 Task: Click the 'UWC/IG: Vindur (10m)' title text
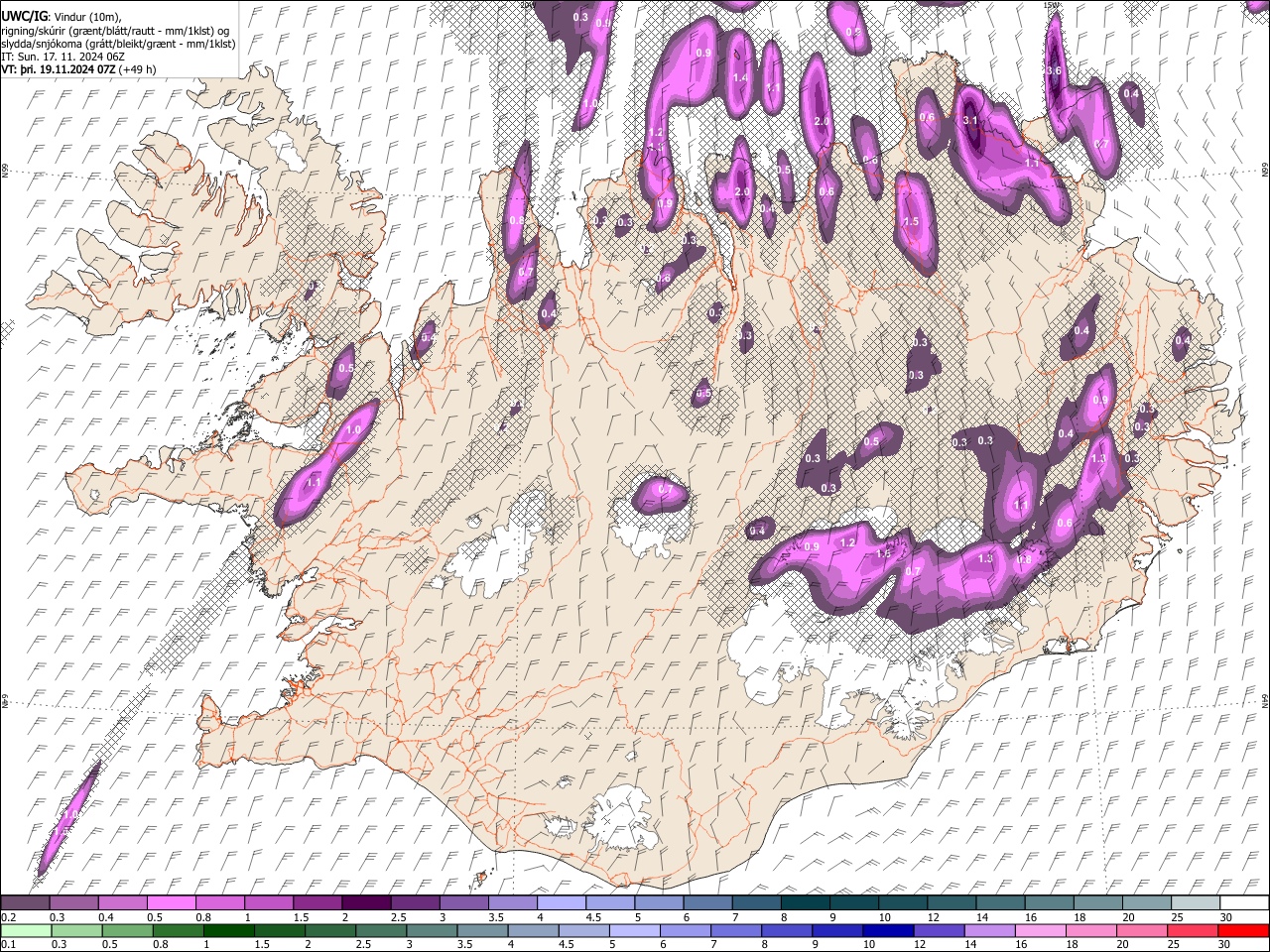pyautogui.click(x=63, y=17)
